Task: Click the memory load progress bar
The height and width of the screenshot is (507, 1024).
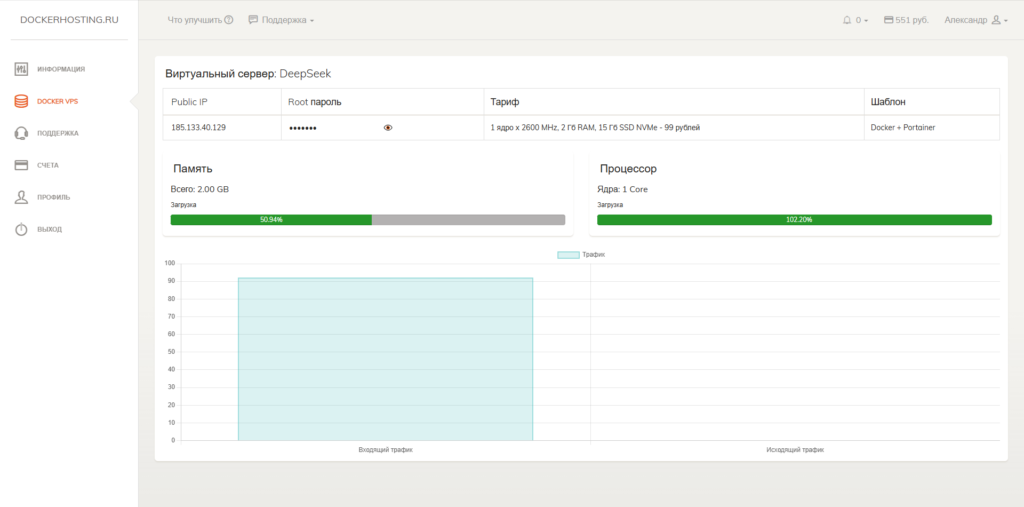Action: tap(368, 219)
